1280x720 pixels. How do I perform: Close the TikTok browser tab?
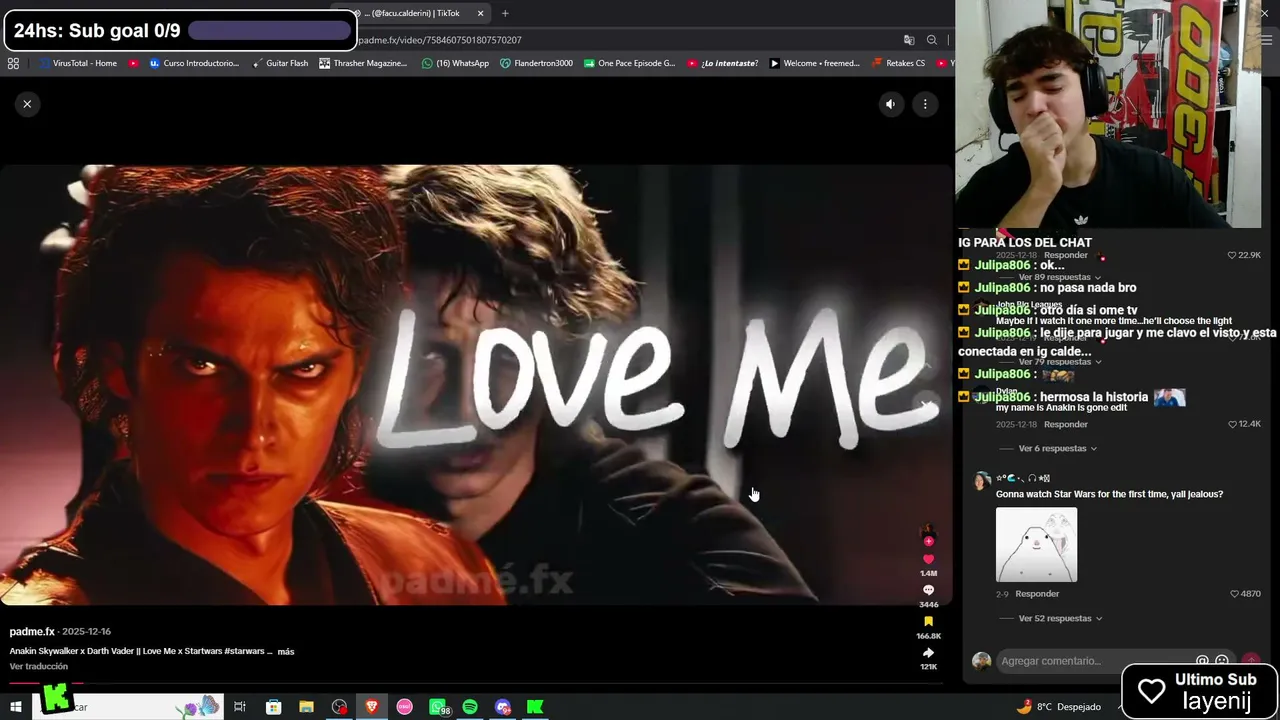[x=480, y=13]
